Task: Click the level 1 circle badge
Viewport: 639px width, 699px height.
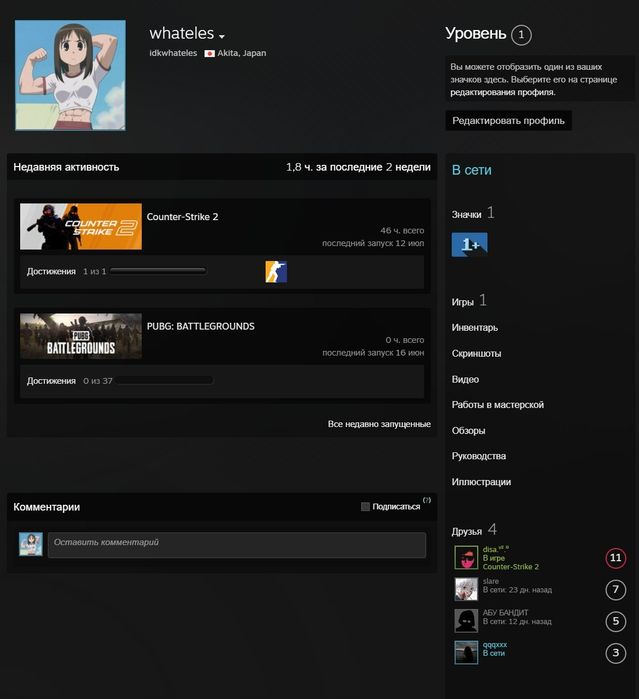Action: [x=521, y=35]
